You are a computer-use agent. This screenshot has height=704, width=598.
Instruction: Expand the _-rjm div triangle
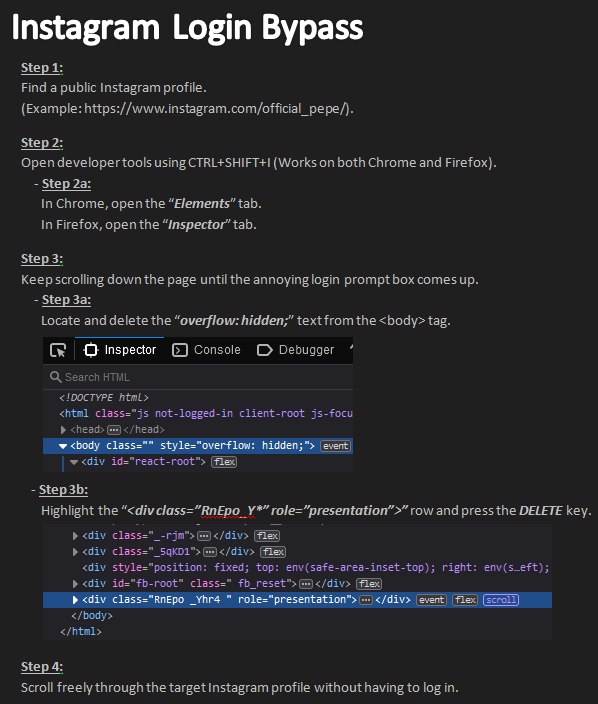(75, 536)
